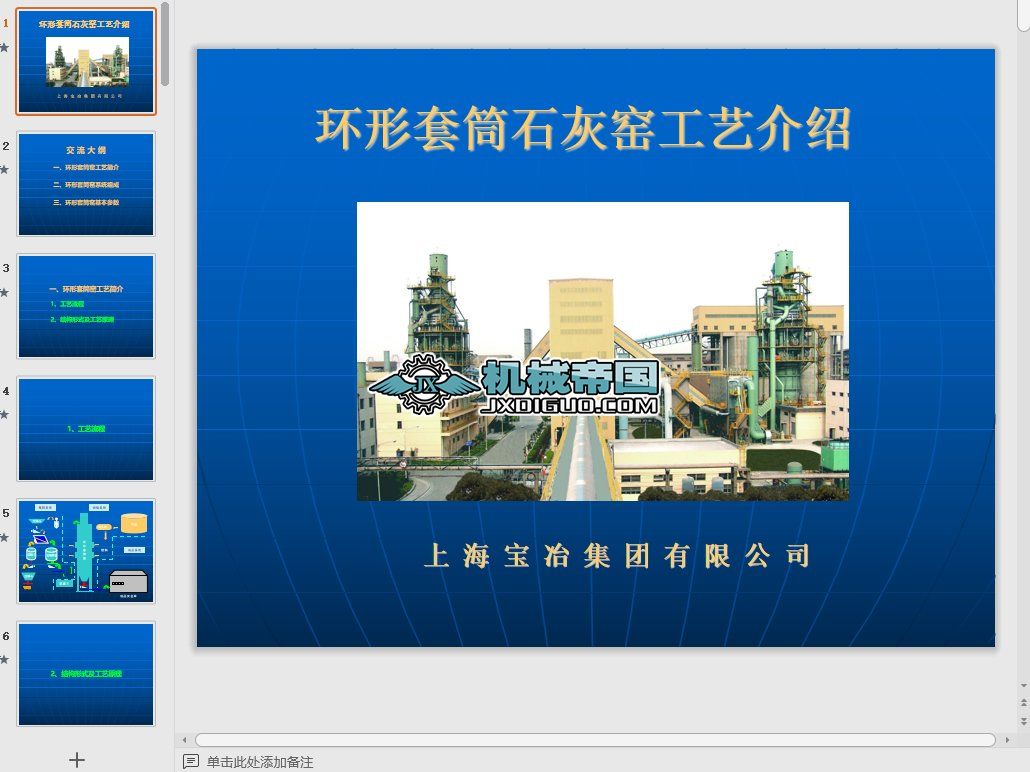
Task: Click the notes icon beside 单击此处添加备注
Action: 190,761
